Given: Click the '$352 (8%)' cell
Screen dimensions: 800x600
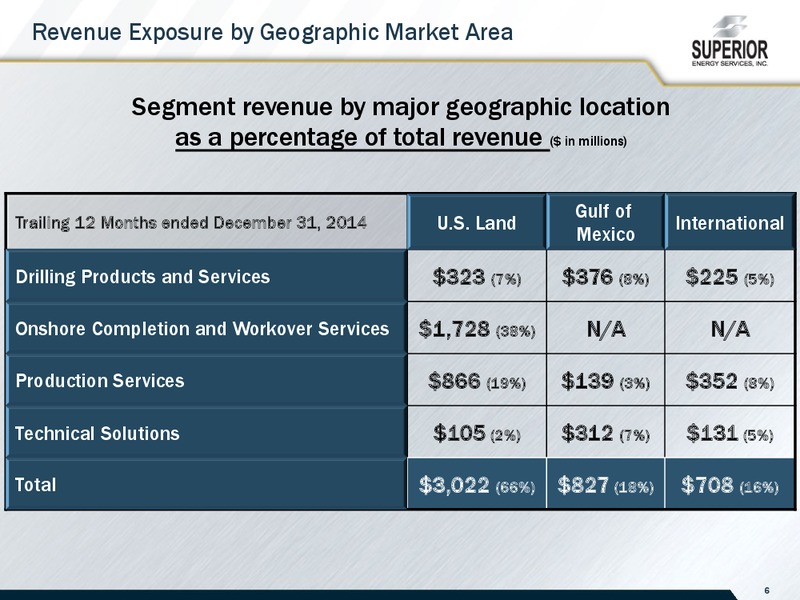Looking at the screenshot, I should point(730,381).
